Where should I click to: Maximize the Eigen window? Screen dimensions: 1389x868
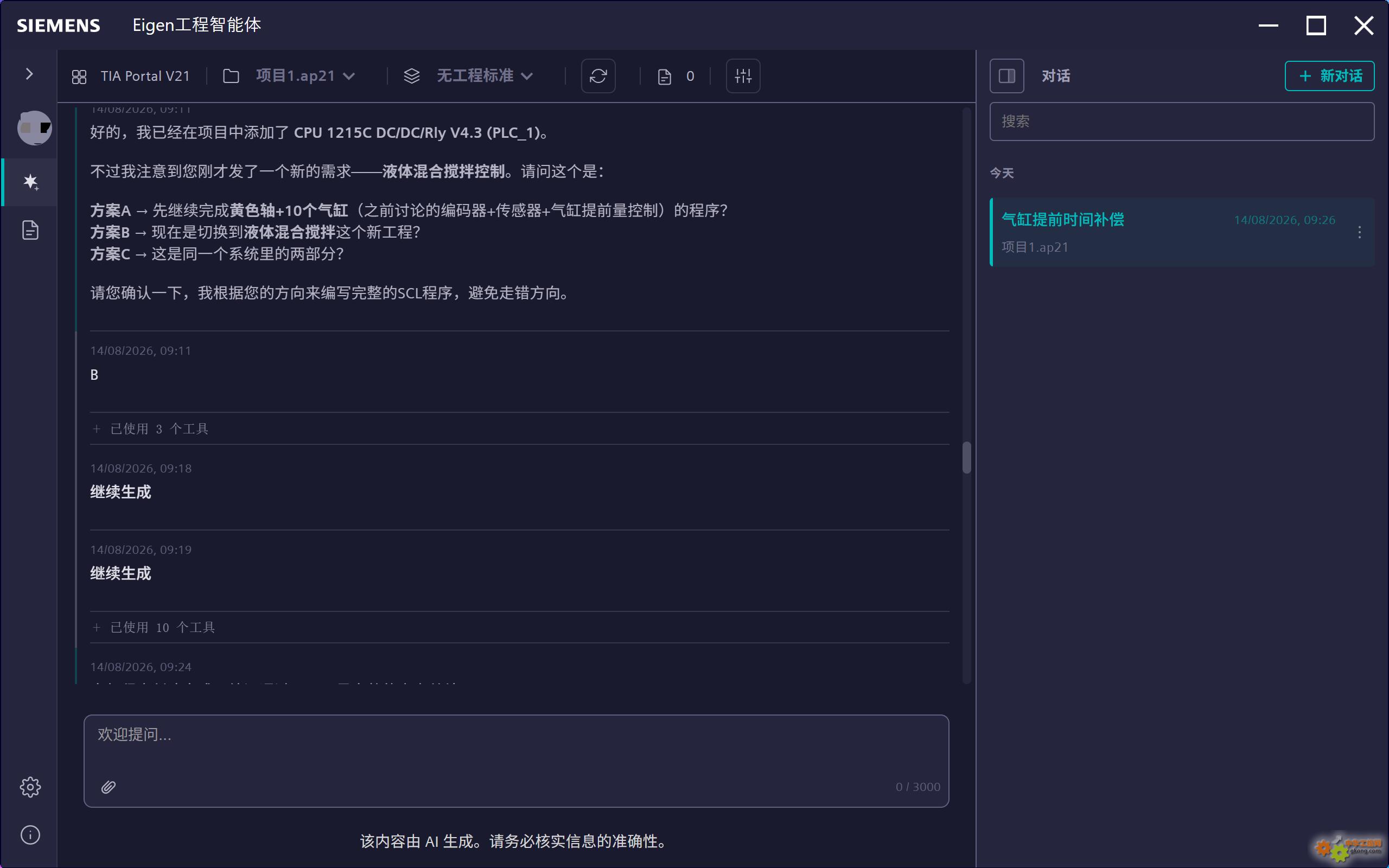click(1316, 25)
